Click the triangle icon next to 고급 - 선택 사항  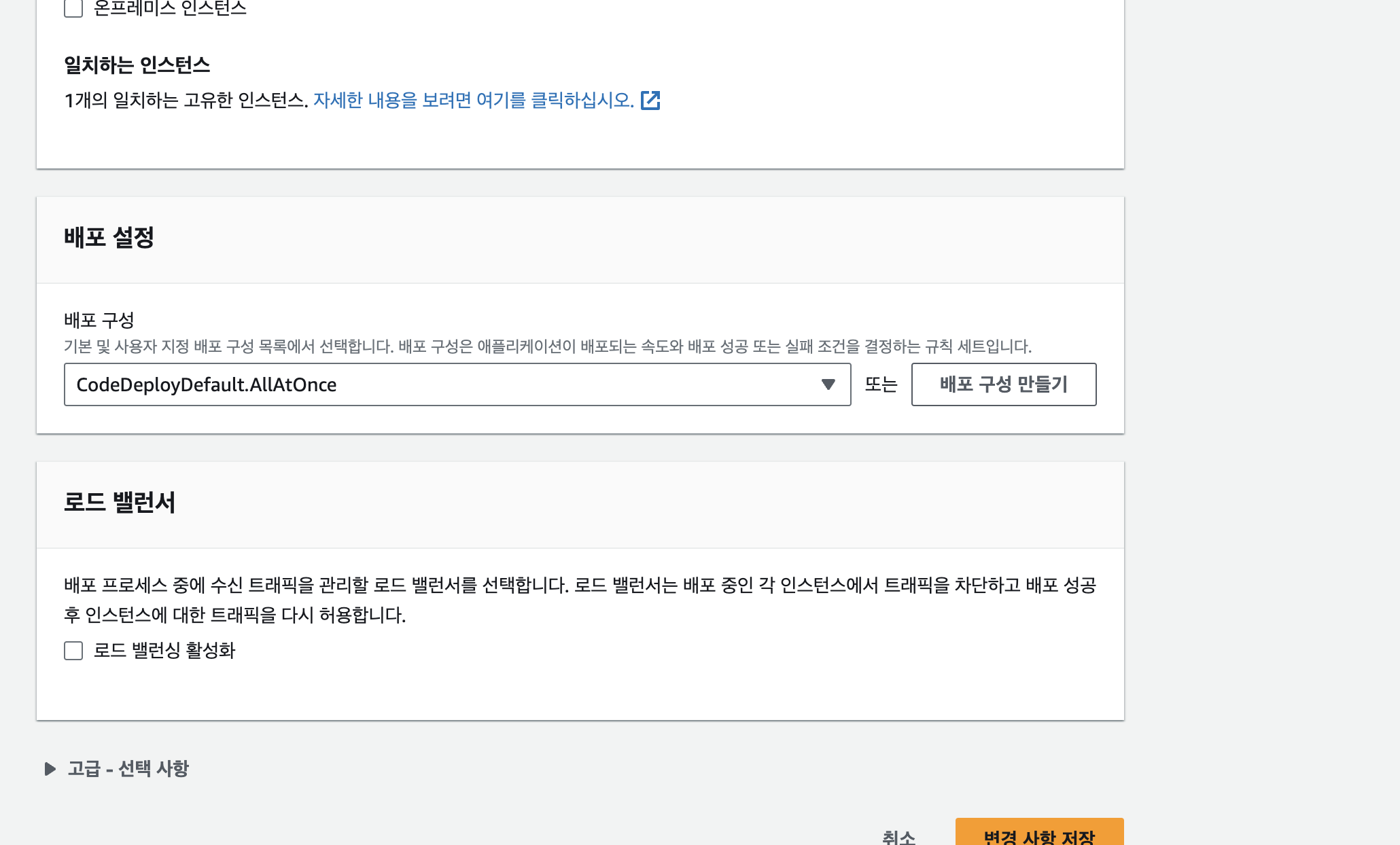(50, 769)
